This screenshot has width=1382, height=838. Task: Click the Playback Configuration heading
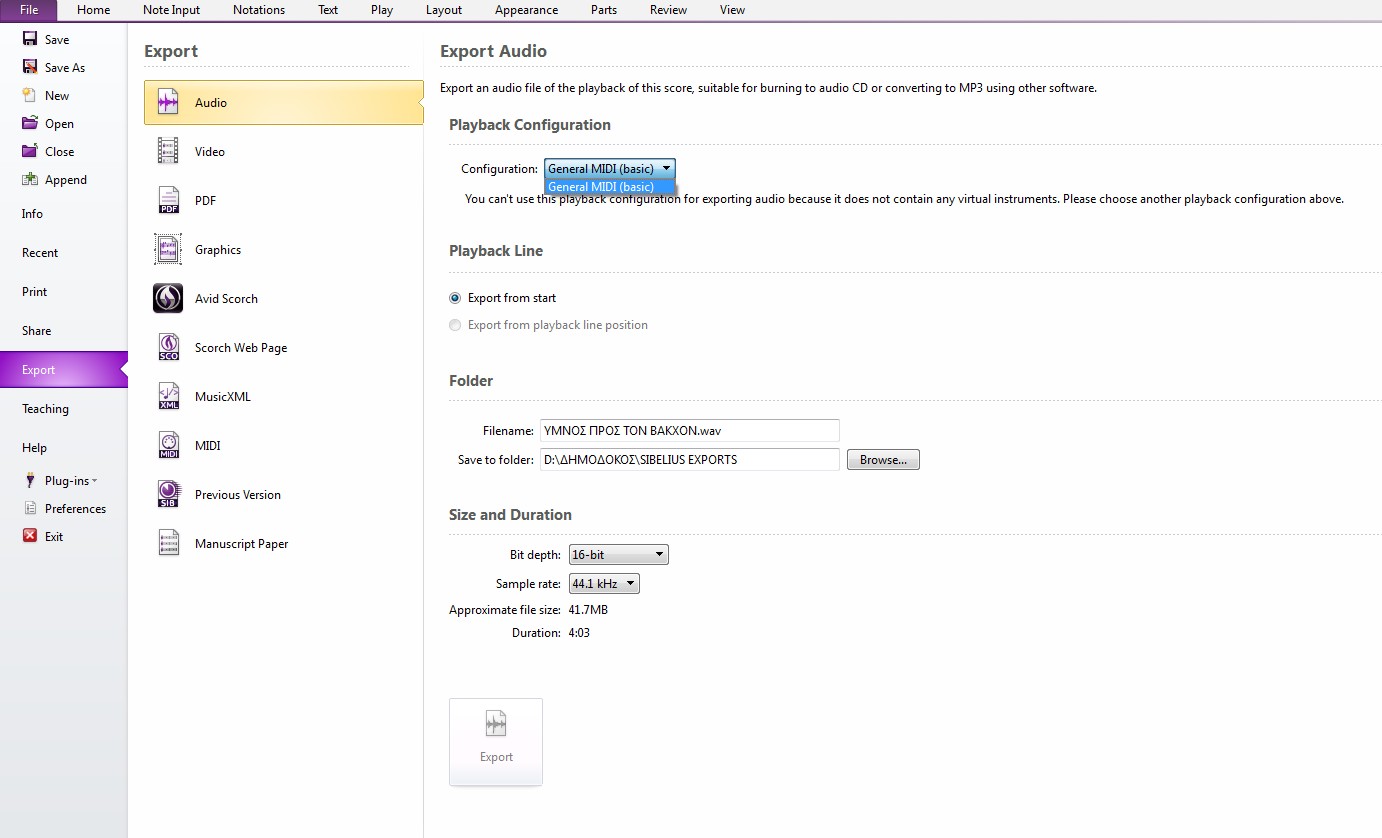[530, 125]
